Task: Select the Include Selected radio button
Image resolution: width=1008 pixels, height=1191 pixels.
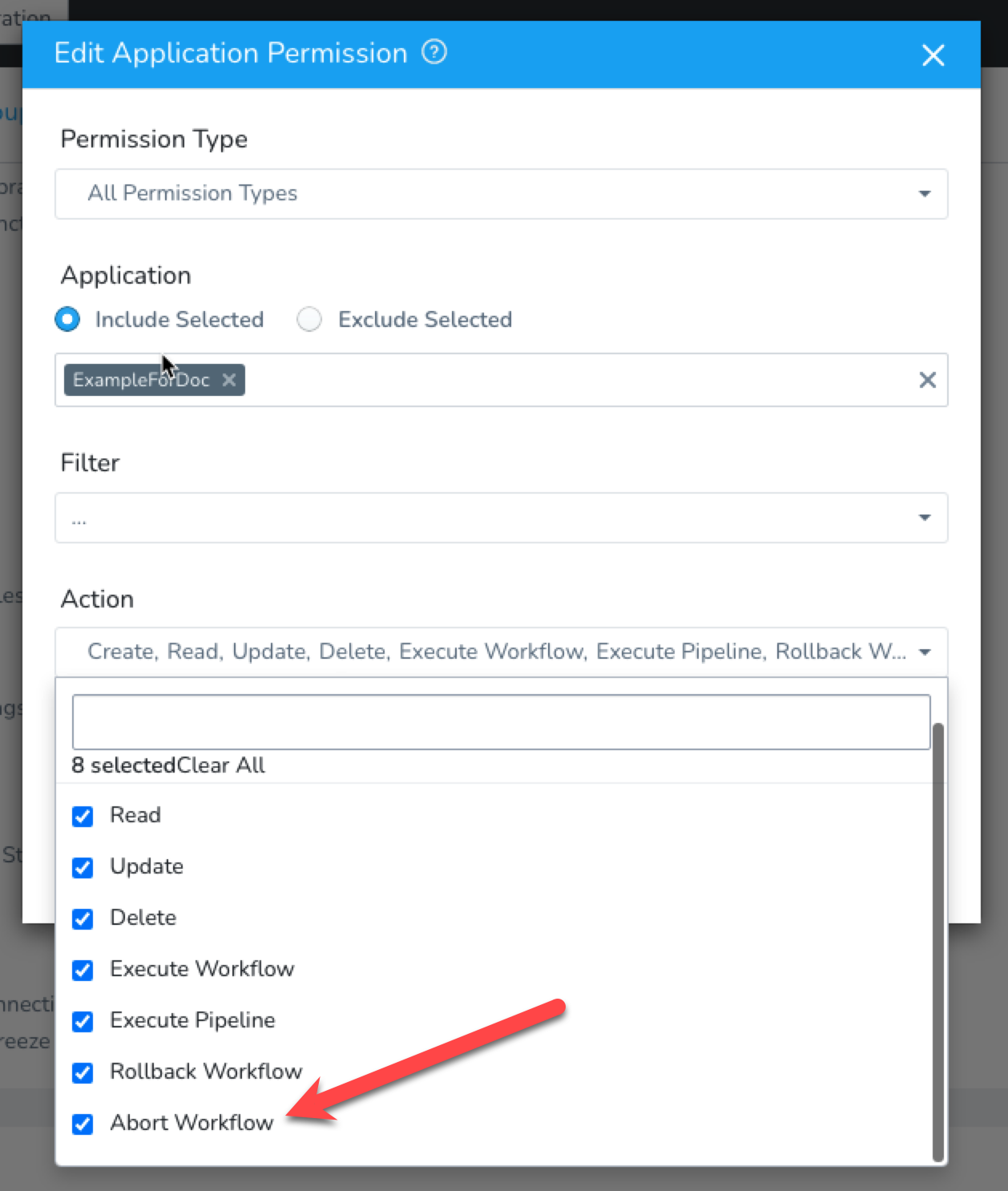Action: click(x=67, y=319)
